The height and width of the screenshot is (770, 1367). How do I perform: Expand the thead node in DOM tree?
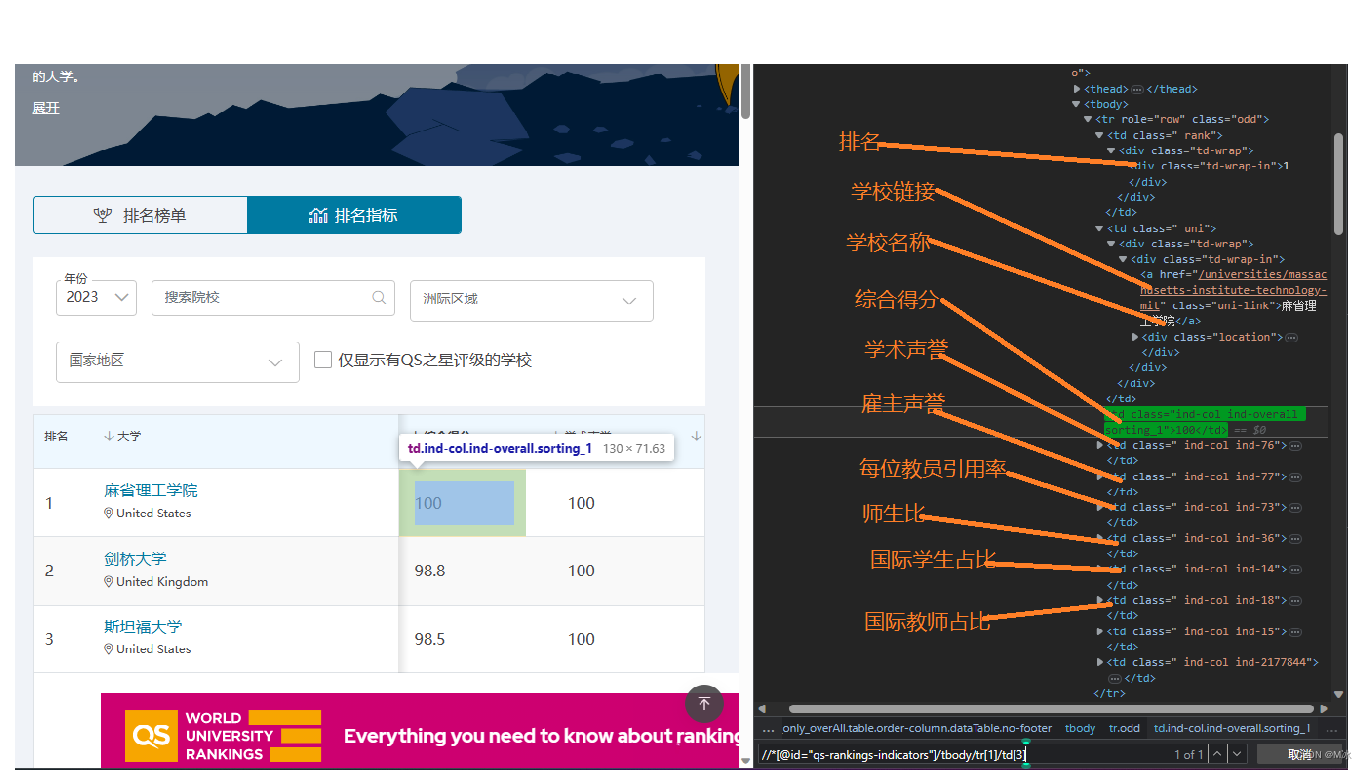pyautogui.click(x=1077, y=89)
